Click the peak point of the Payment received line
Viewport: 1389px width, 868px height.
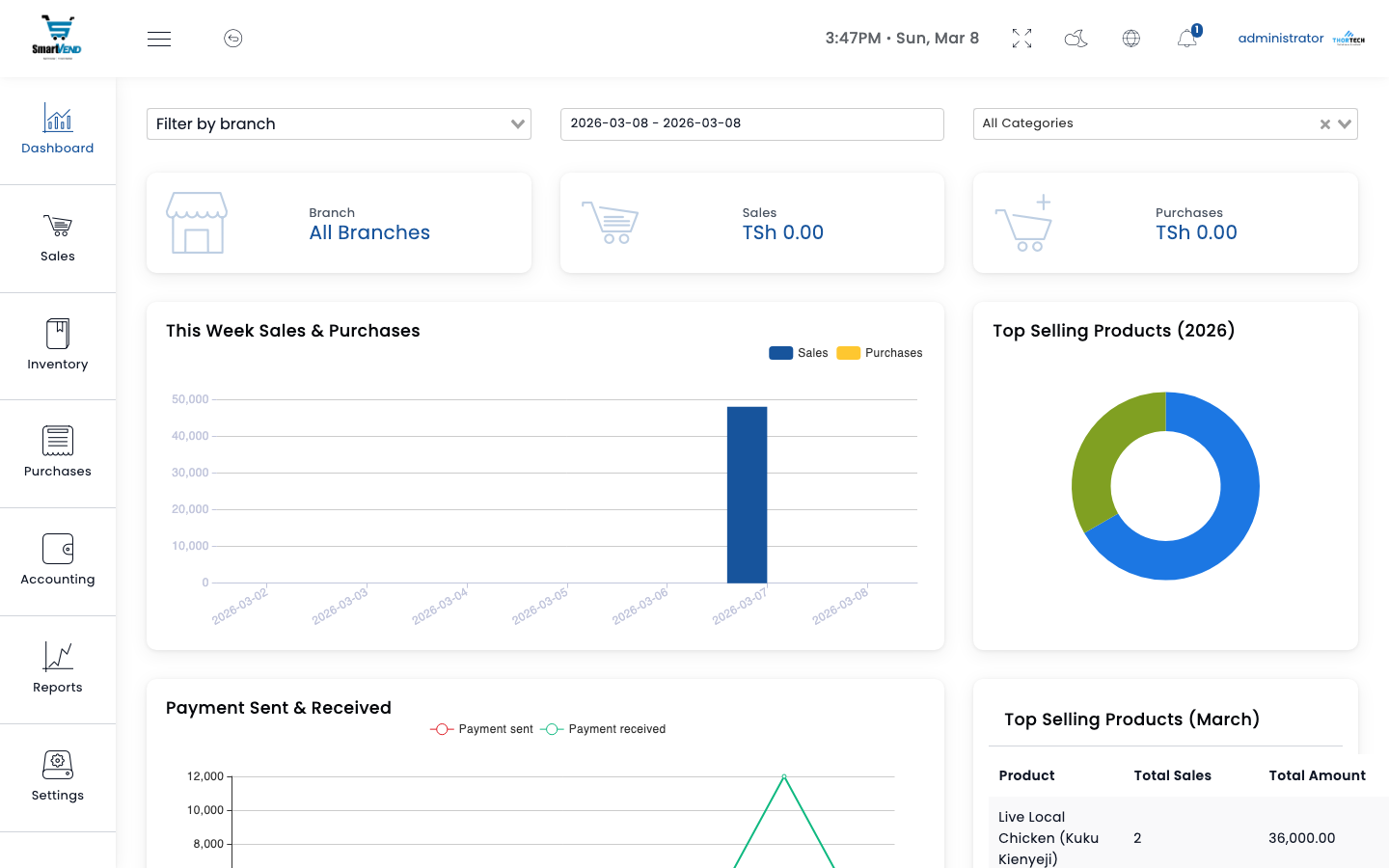click(x=784, y=776)
